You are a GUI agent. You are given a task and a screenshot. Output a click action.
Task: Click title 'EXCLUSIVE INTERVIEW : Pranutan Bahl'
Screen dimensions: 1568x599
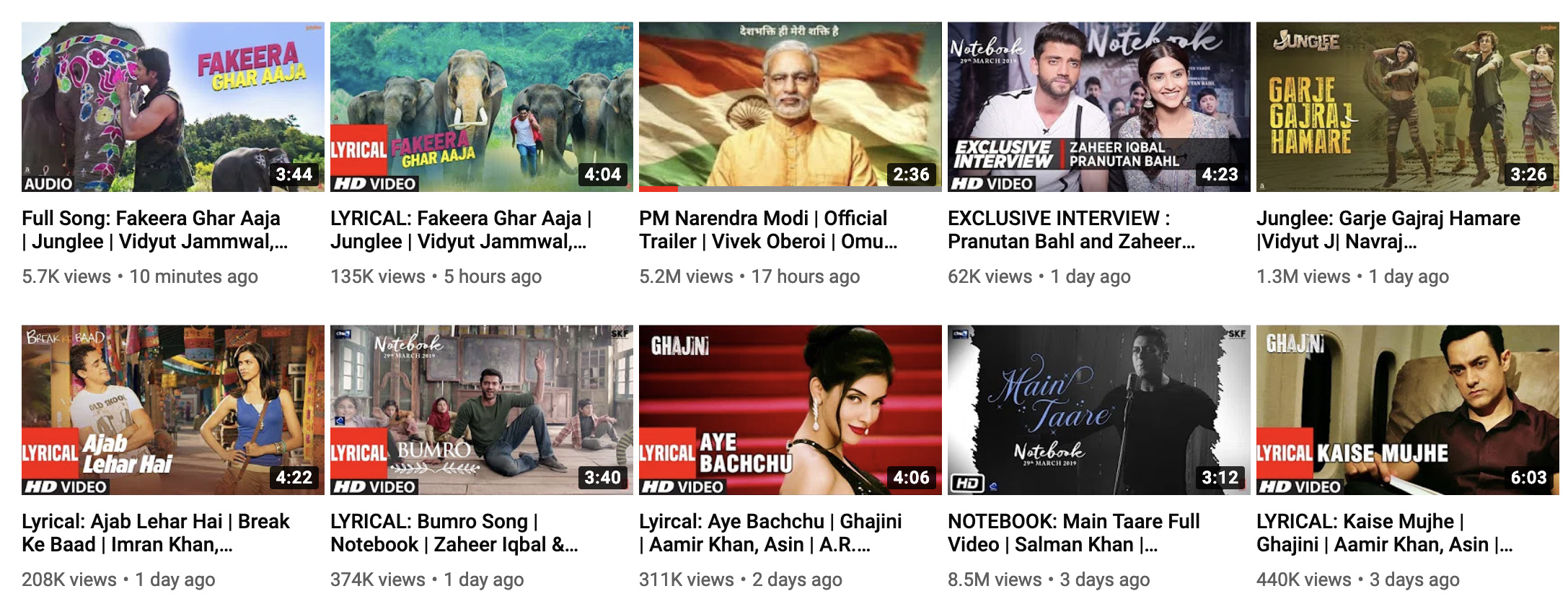[x=1072, y=229]
